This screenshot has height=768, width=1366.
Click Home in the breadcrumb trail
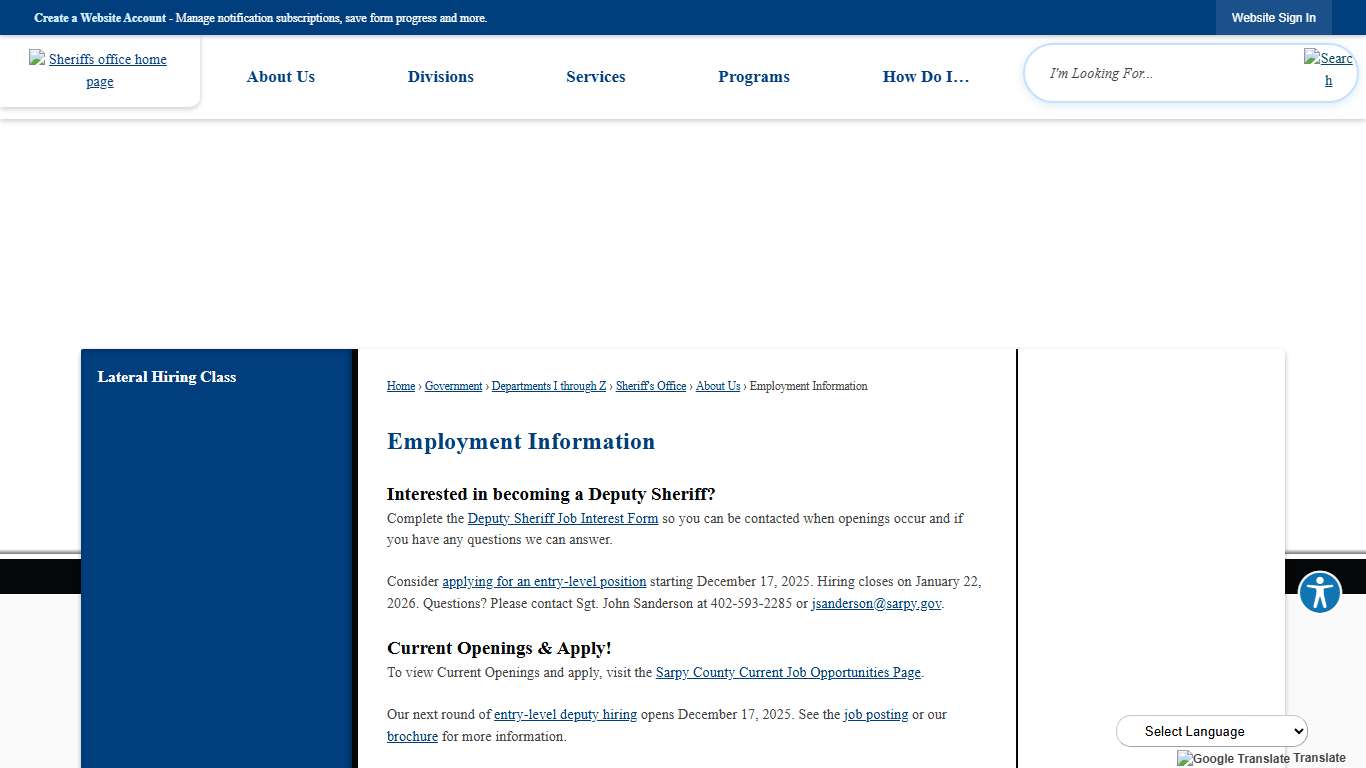[x=400, y=386]
